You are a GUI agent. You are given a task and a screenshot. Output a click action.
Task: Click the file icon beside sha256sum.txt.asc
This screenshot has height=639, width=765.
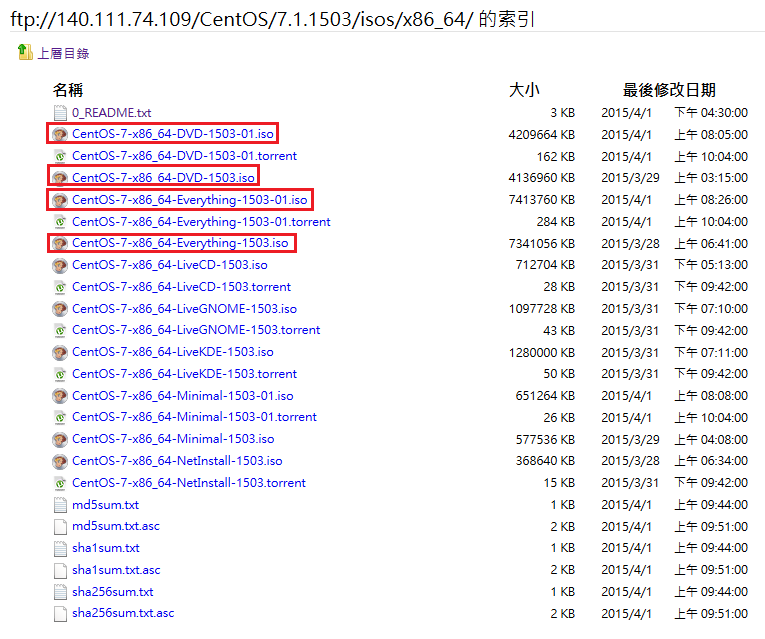60,614
